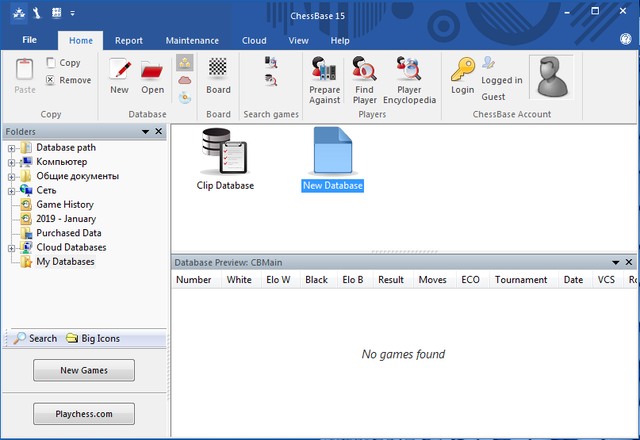Open the Player Encyclopedia
640x440 pixels.
tap(408, 80)
